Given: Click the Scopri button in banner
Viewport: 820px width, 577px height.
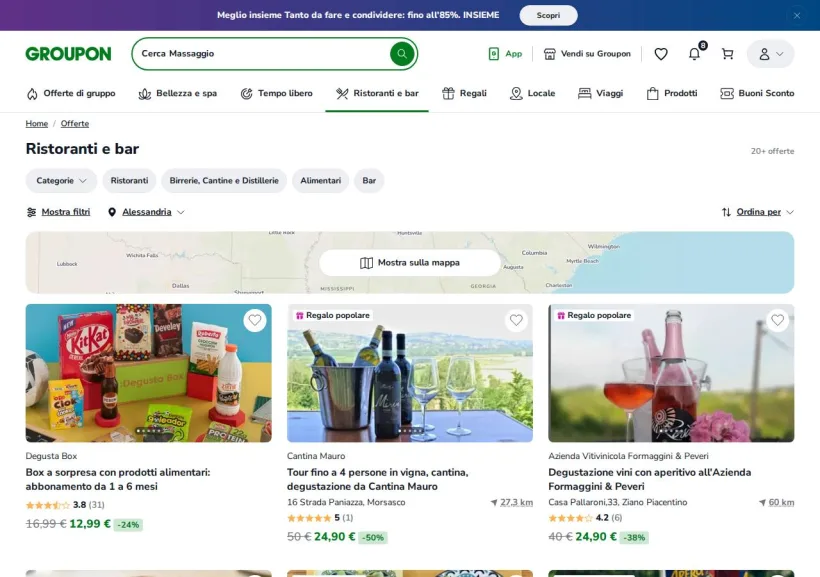Looking at the screenshot, I should [548, 15].
